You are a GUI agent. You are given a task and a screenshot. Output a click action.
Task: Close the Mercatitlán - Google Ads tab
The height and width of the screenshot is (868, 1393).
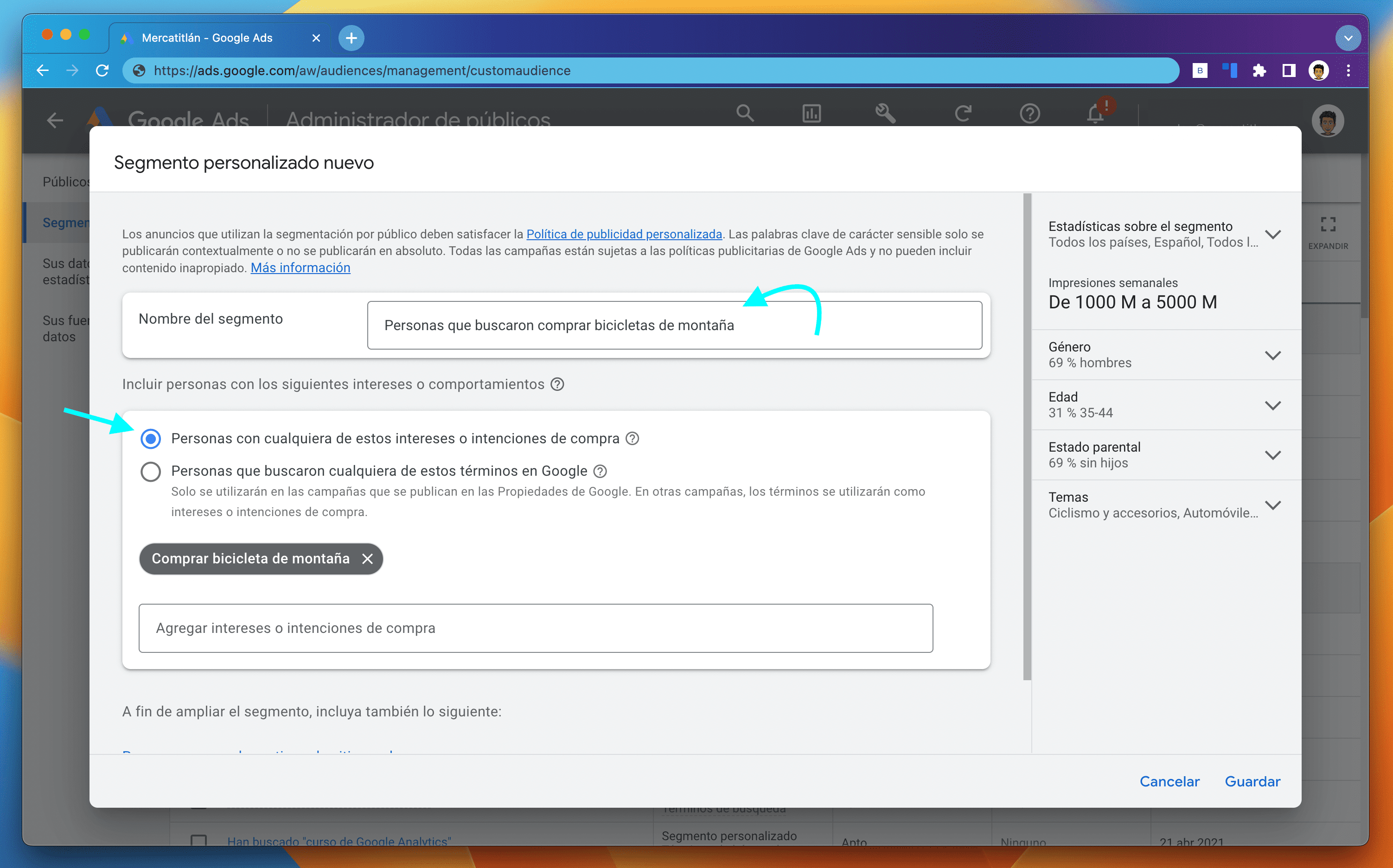[x=316, y=38]
